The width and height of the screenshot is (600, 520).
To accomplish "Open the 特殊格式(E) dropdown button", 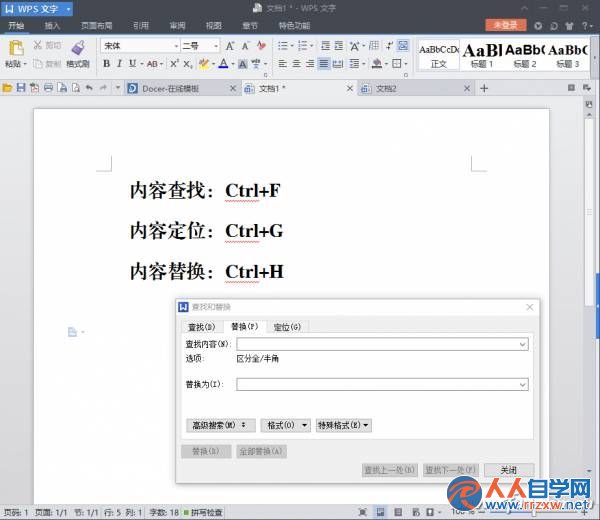I will [x=344, y=425].
